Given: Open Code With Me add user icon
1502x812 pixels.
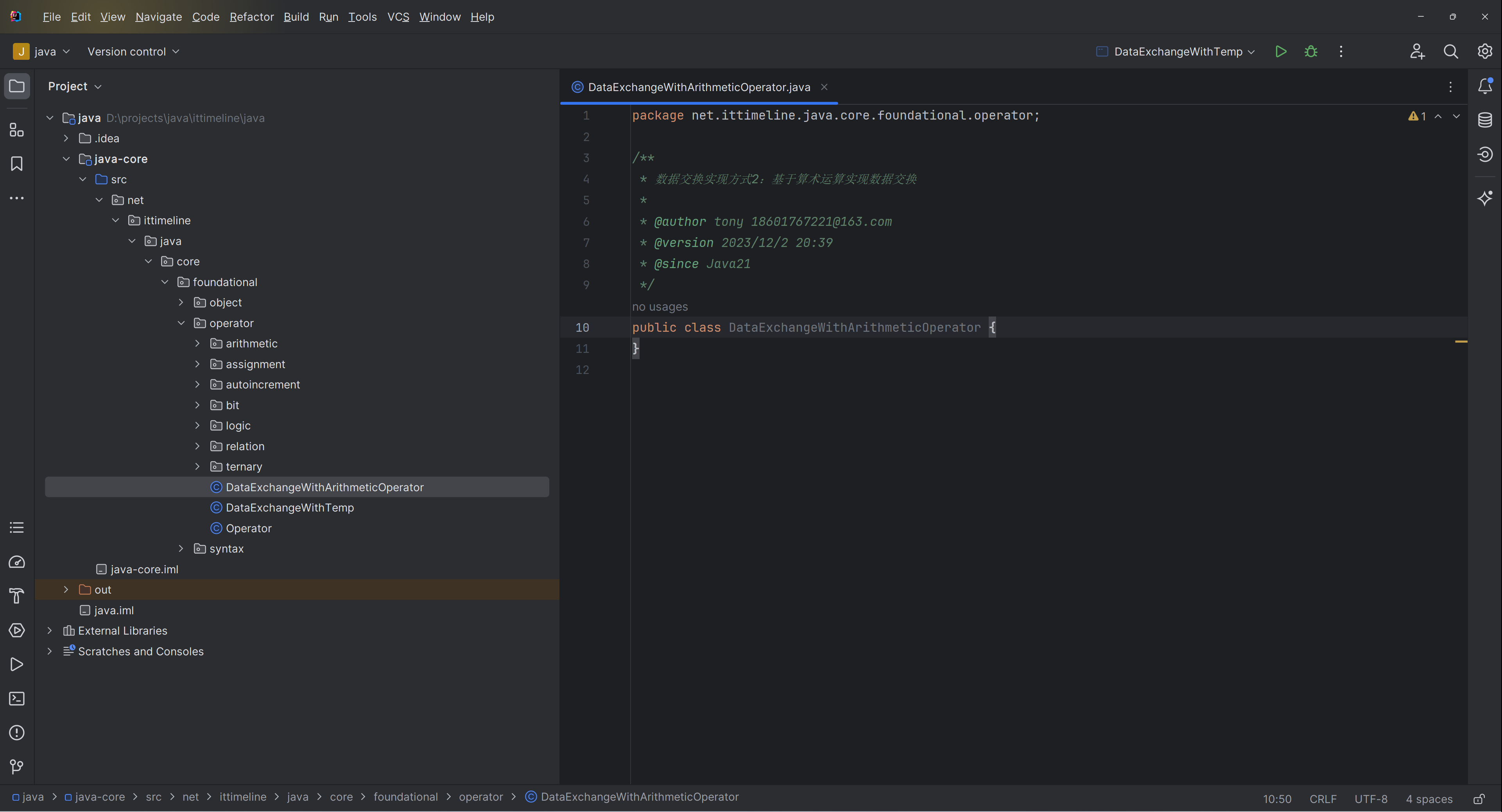Looking at the screenshot, I should (1418, 51).
